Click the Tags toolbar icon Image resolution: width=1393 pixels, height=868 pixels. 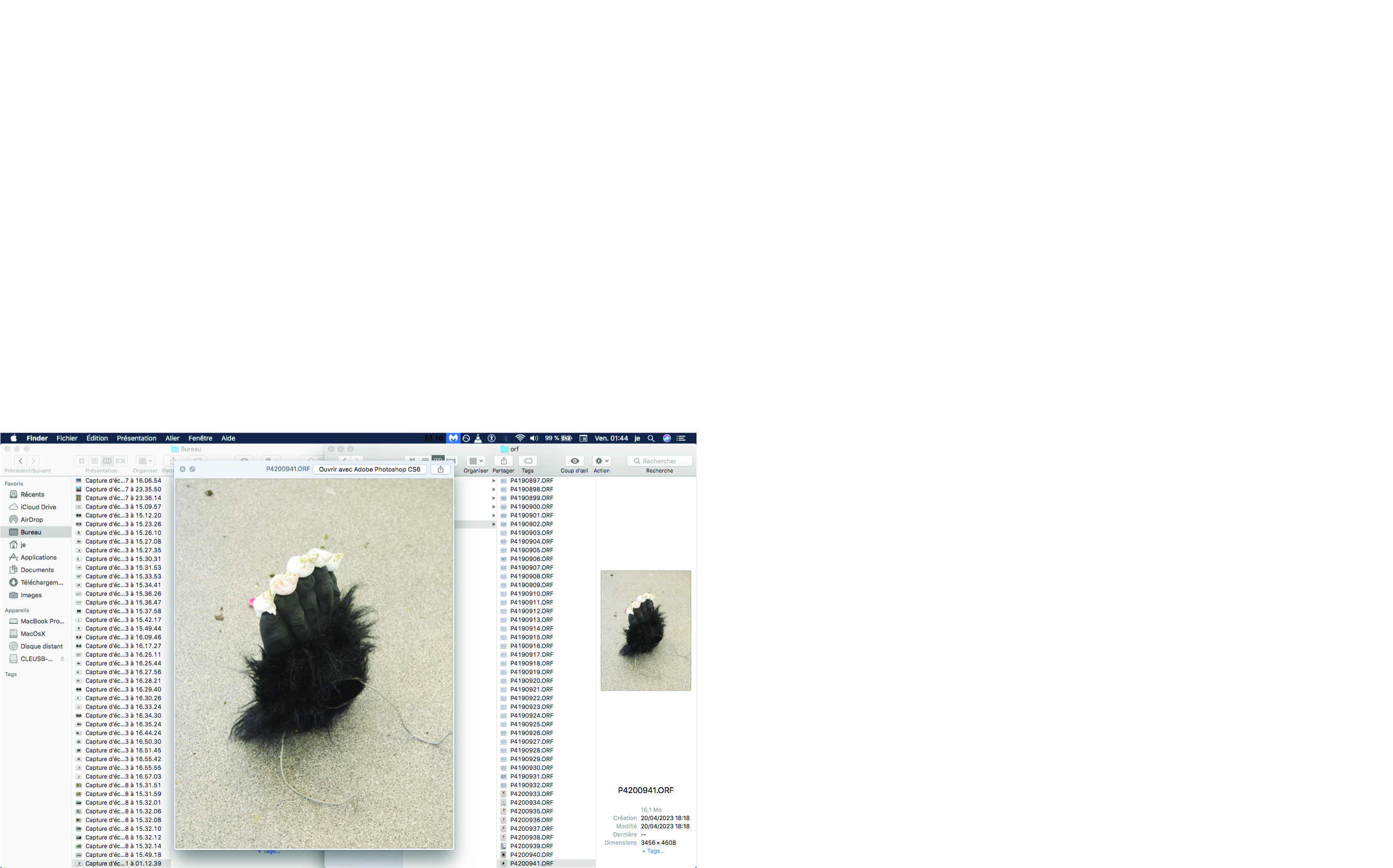coord(527,461)
